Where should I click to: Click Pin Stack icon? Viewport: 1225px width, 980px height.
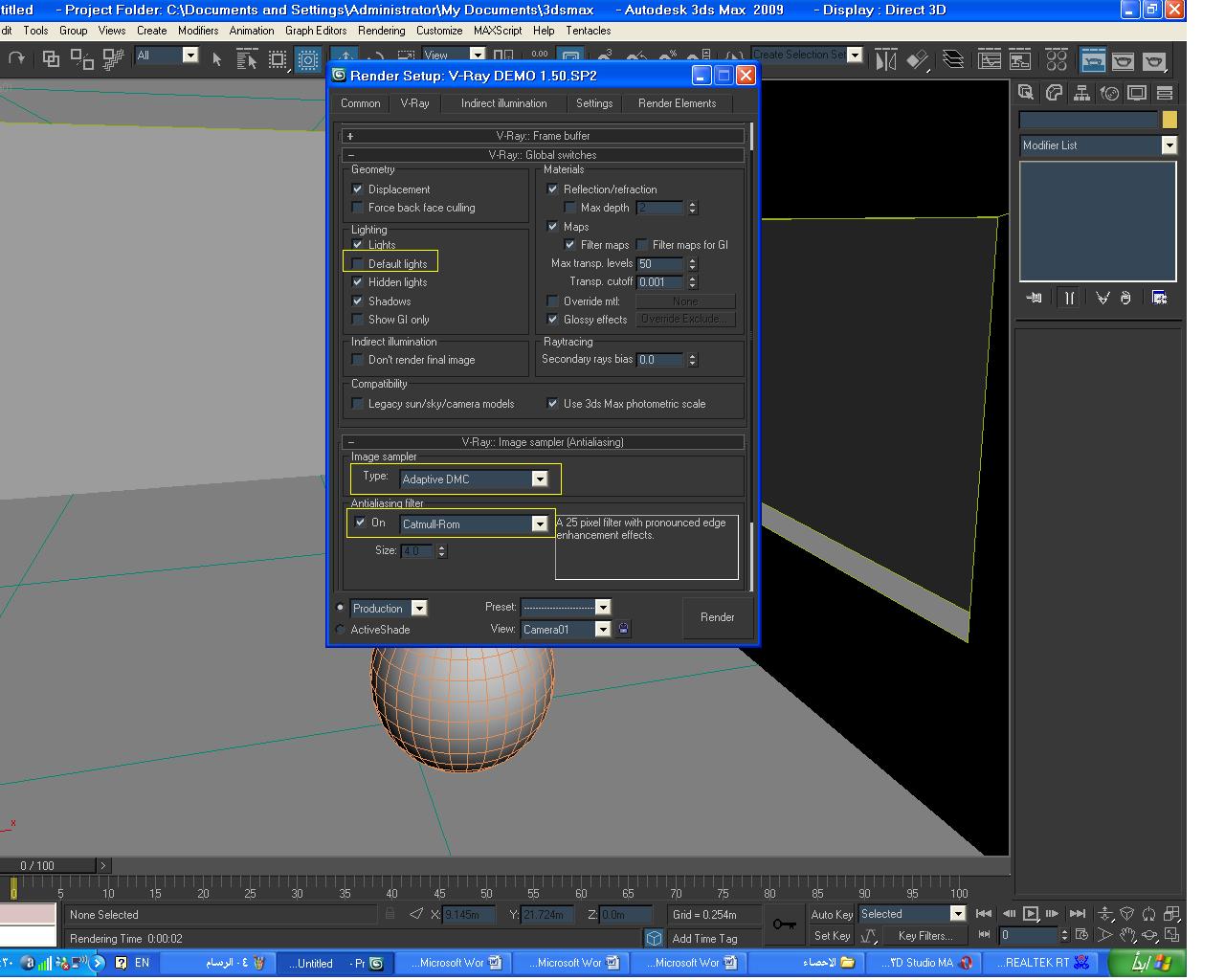click(1034, 298)
